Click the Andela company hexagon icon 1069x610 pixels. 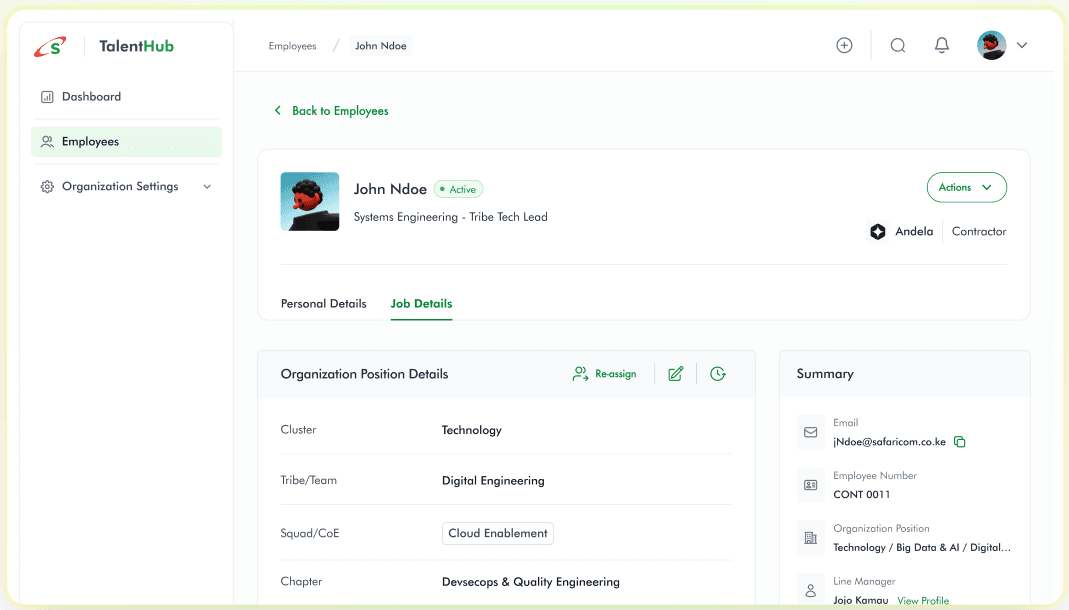point(878,232)
